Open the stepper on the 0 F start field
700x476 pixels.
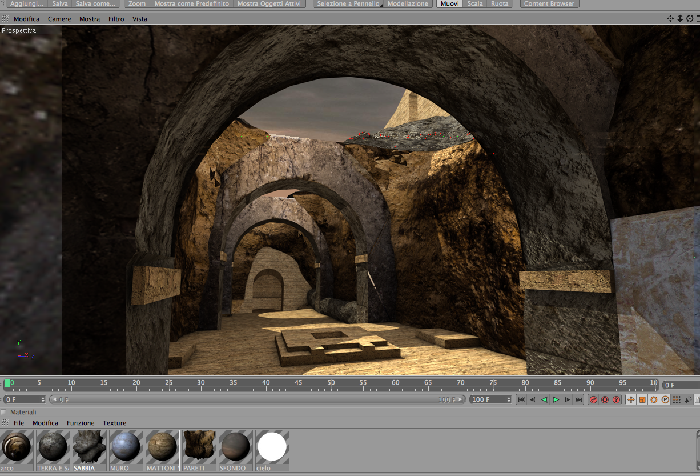click(x=43, y=399)
